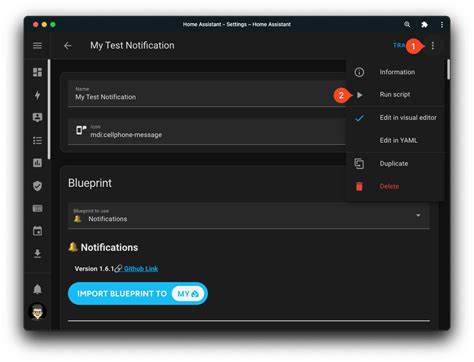
Task: Click the macOS yellow minimize button
Action: [44, 24]
